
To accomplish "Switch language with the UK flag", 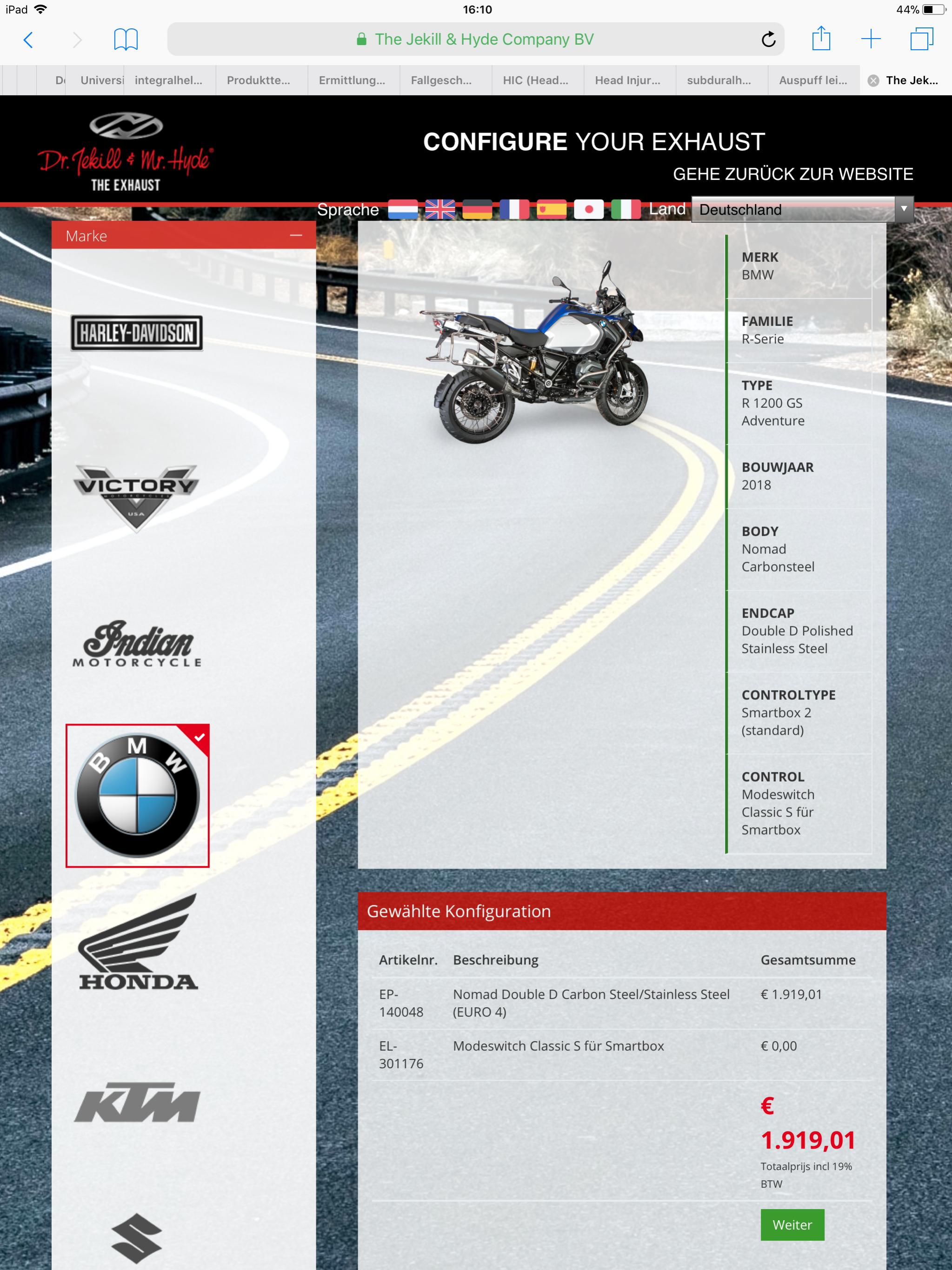I will tap(440, 210).
